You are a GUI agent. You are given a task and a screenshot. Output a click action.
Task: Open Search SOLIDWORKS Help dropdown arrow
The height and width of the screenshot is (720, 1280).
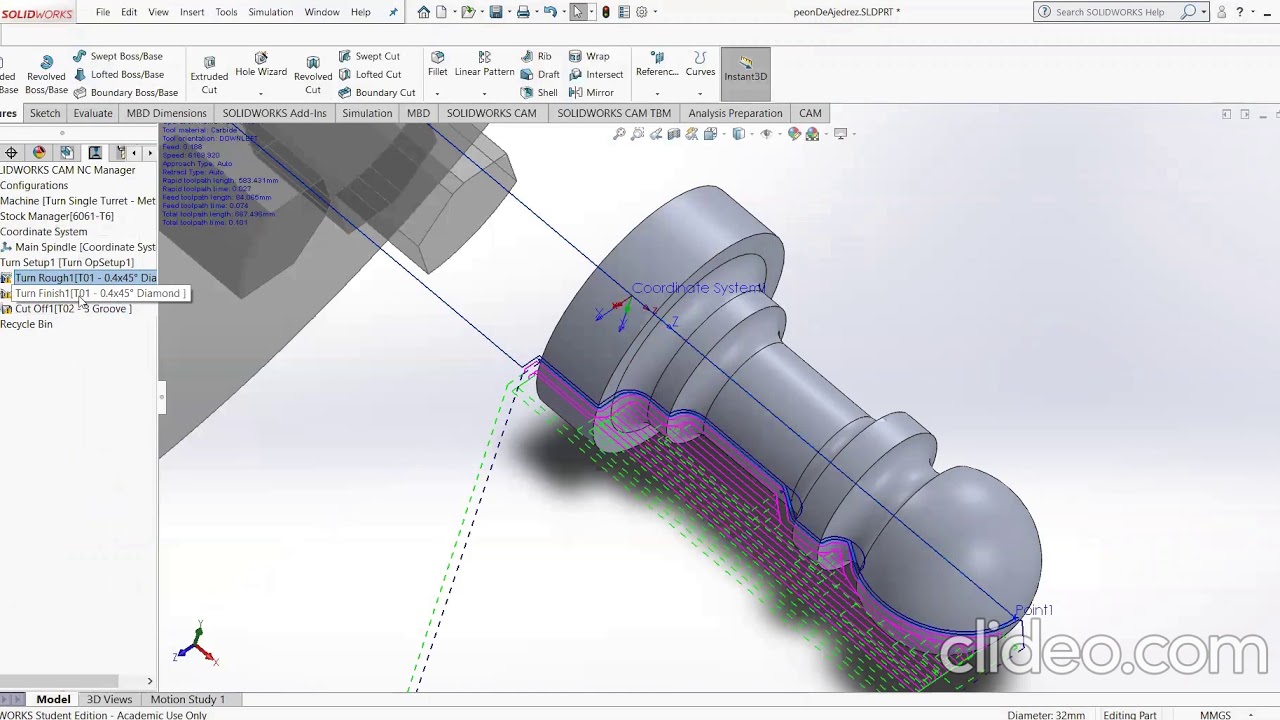[1203, 12]
